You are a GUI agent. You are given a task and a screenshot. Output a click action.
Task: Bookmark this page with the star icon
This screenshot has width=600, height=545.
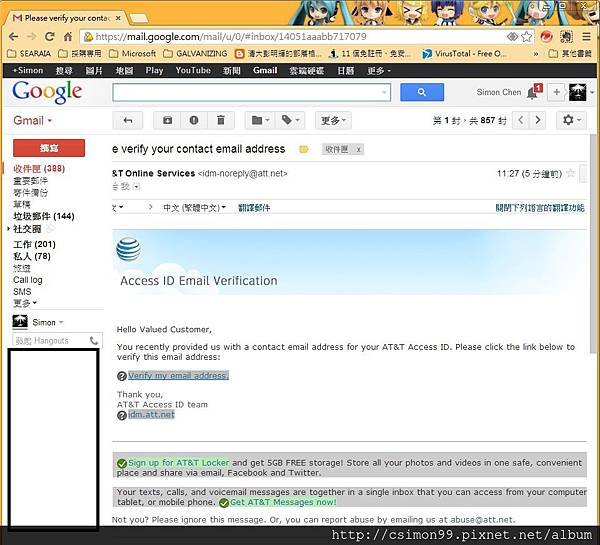[x=527, y=37]
